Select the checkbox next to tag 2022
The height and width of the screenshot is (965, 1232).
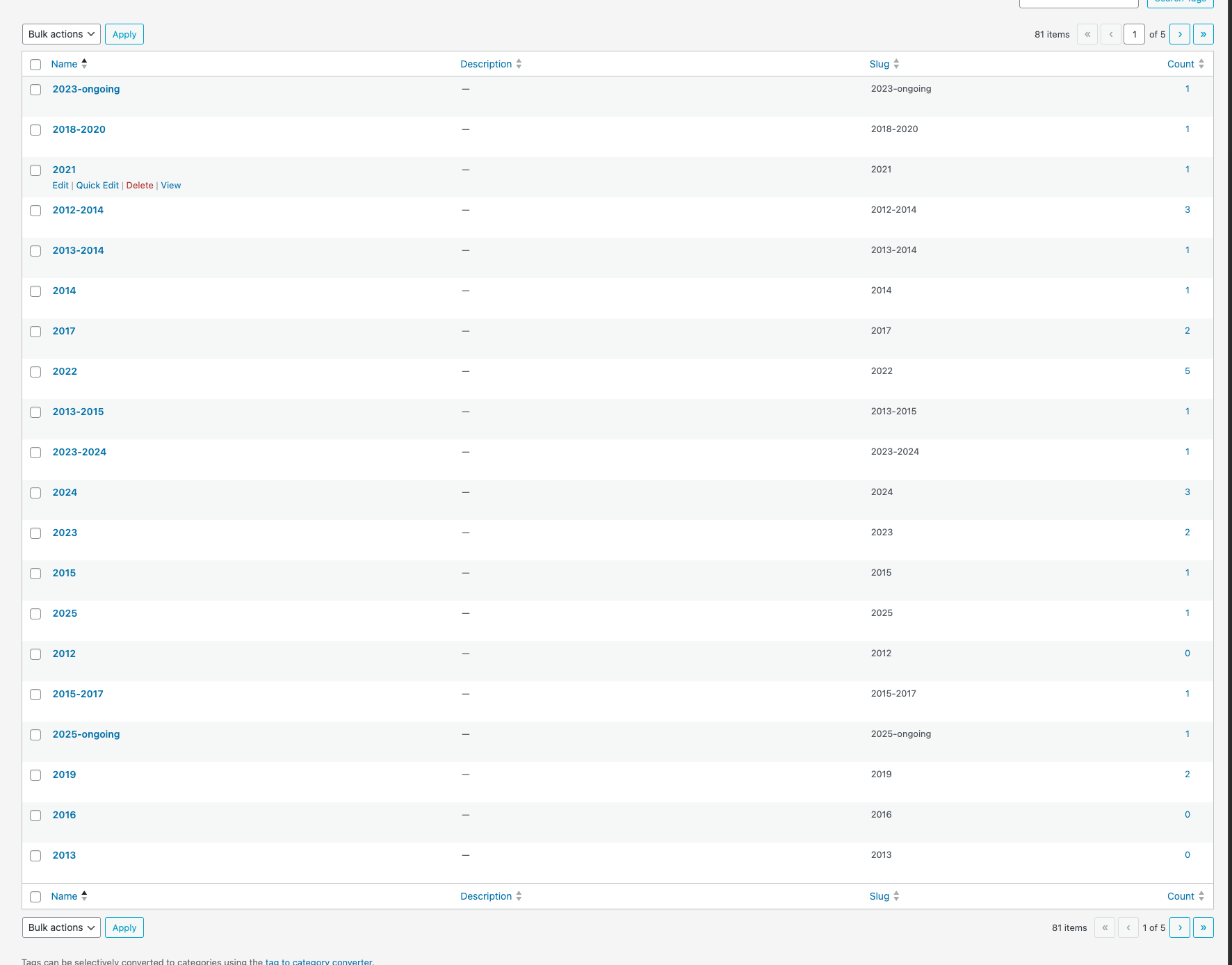[35, 372]
